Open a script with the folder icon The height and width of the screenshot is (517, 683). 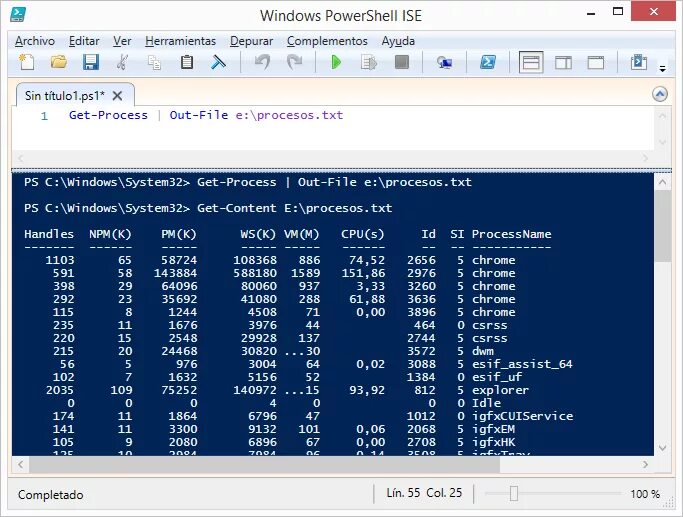pyautogui.click(x=59, y=62)
